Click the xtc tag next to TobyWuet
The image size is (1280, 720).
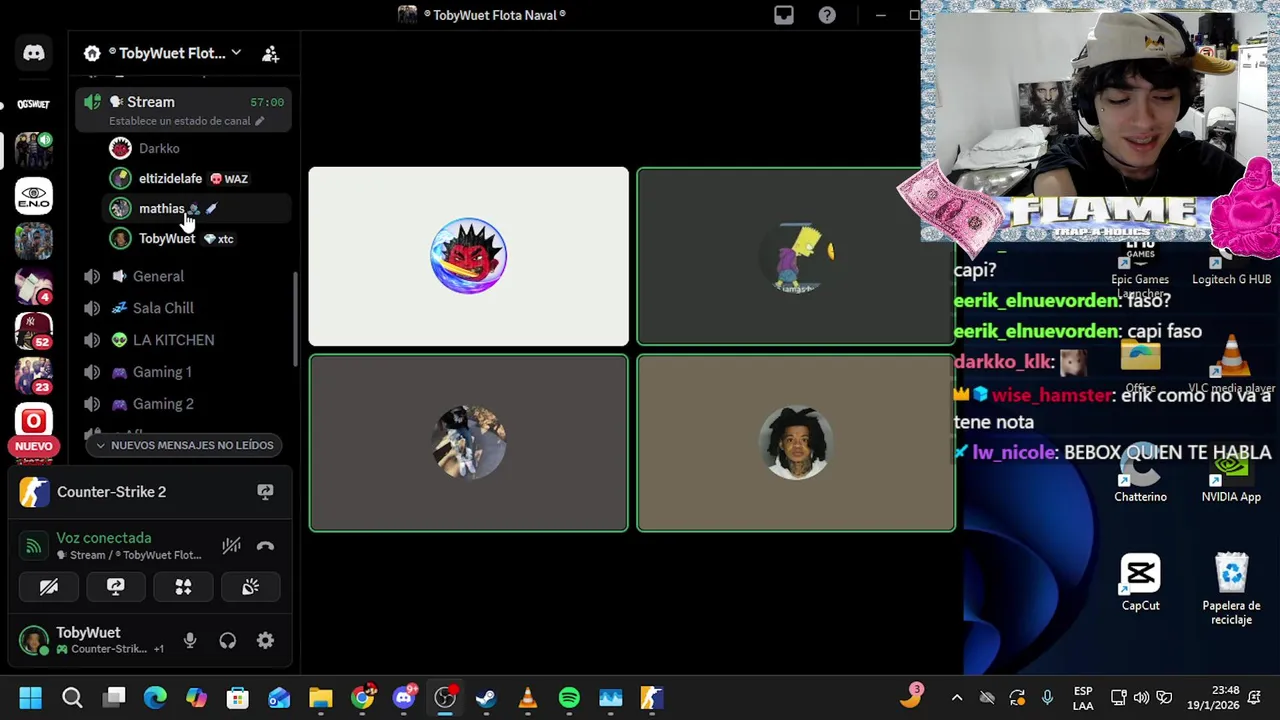point(218,239)
